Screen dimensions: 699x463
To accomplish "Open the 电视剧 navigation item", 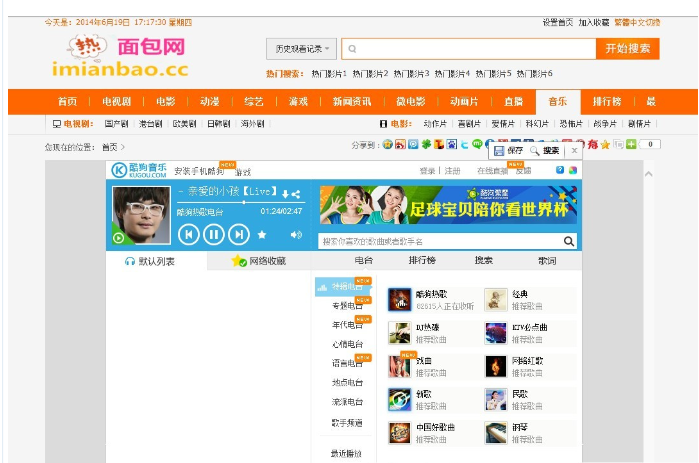I will tap(116, 102).
